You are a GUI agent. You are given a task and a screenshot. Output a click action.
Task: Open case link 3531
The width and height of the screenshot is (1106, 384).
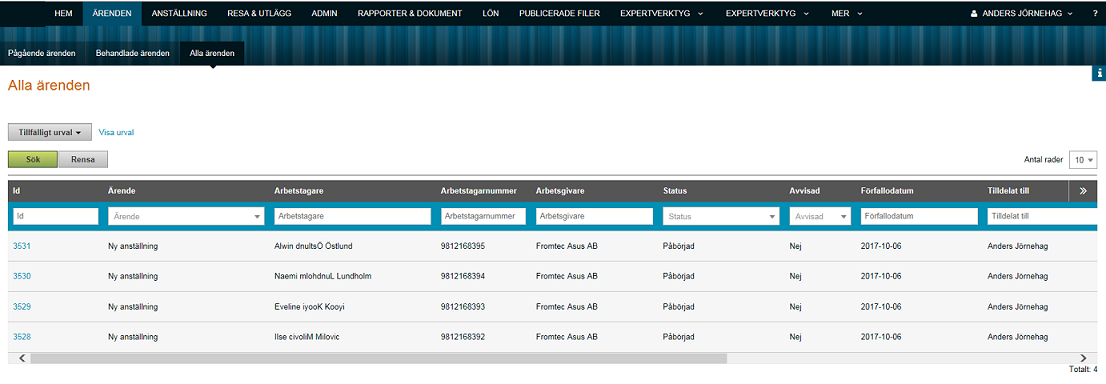pyautogui.click(x=22, y=246)
